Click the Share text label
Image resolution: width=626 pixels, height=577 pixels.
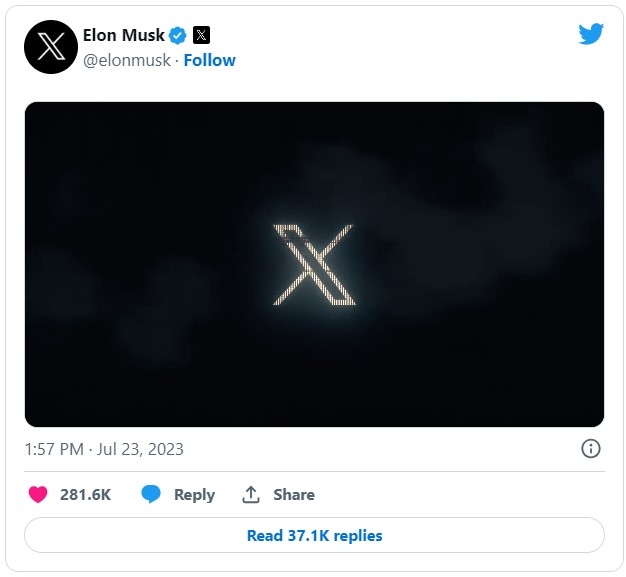[x=294, y=494]
